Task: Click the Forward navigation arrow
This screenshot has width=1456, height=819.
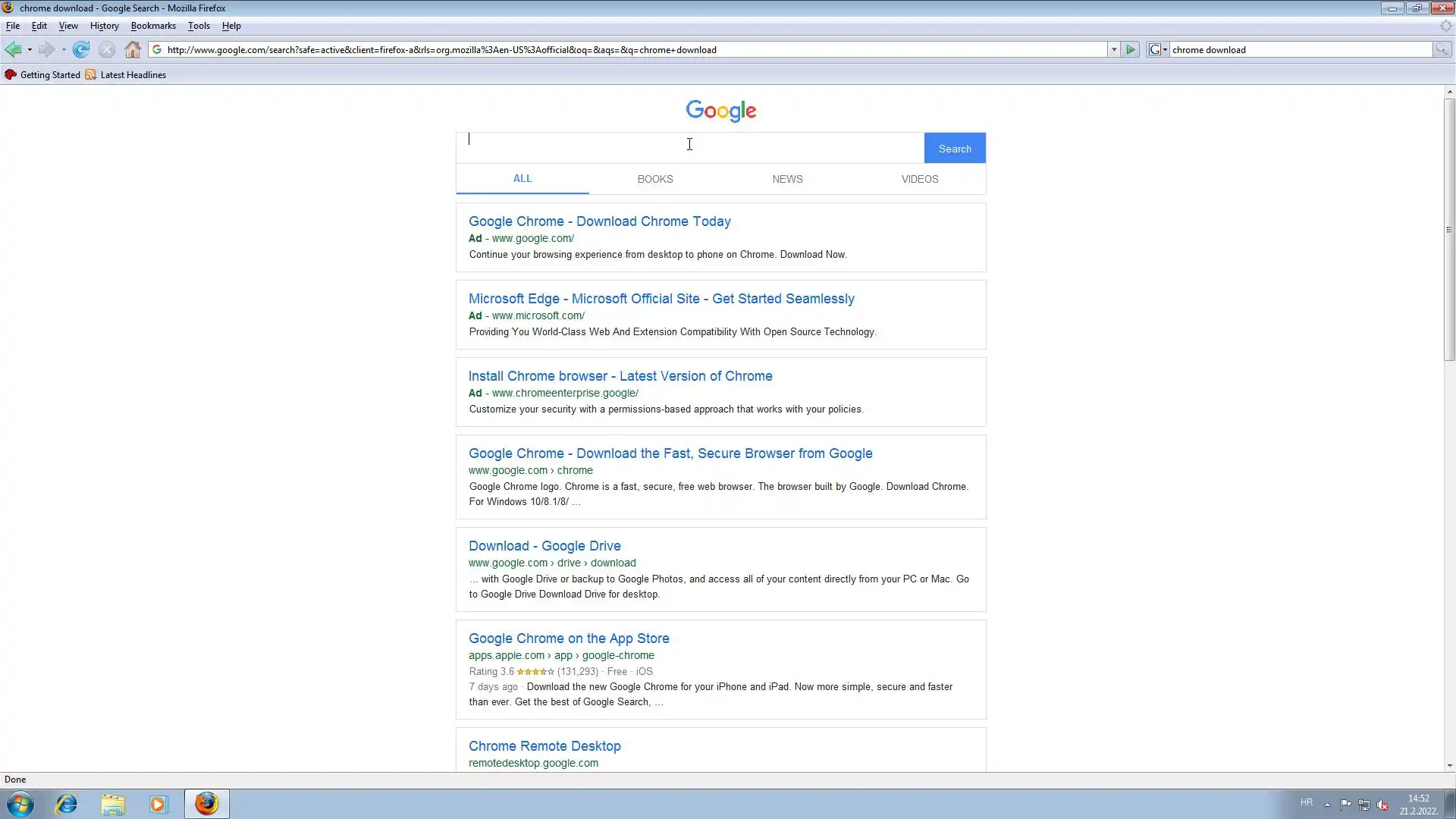Action: [x=46, y=50]
